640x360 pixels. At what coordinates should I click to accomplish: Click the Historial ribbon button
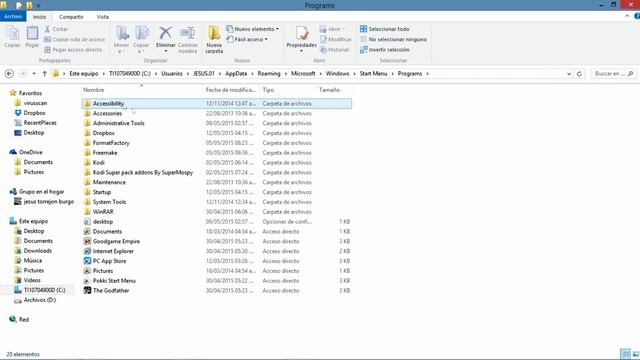tap(334, 50)
